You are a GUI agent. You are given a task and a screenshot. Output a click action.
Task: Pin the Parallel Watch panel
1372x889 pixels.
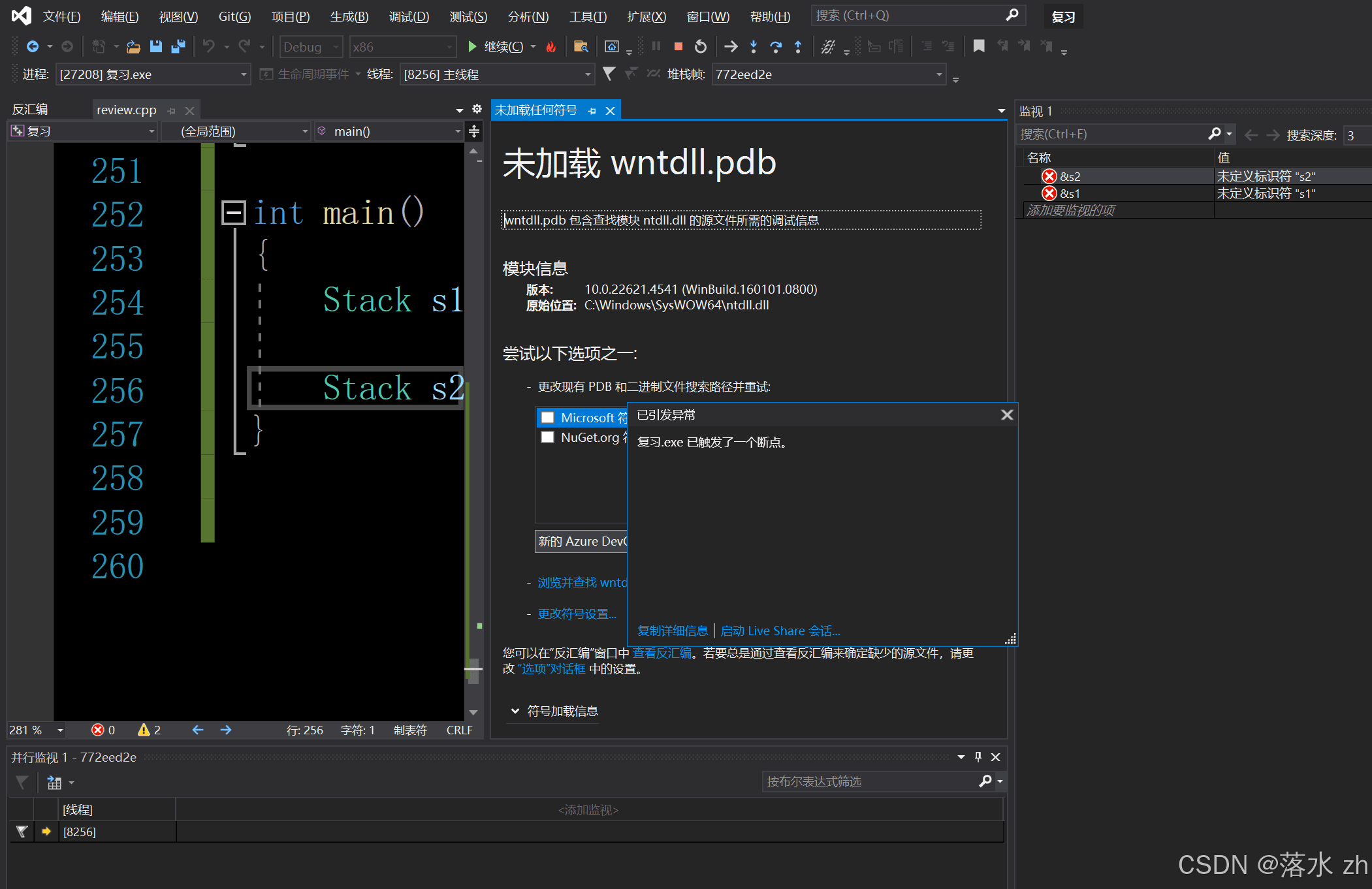(x=978, y=756)
